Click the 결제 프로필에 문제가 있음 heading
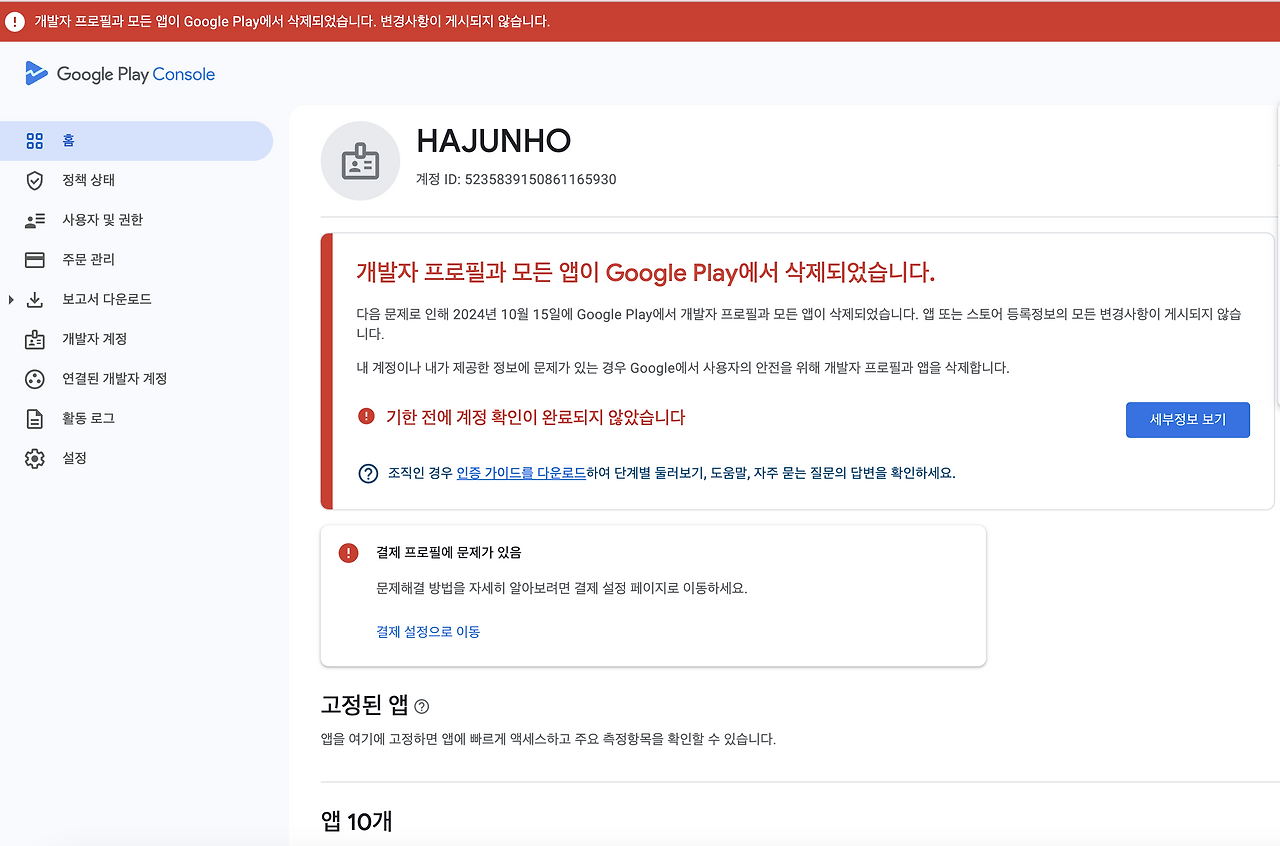Image resolution: width=1280 pixels, height=846 pixels. tap(449, 552)
